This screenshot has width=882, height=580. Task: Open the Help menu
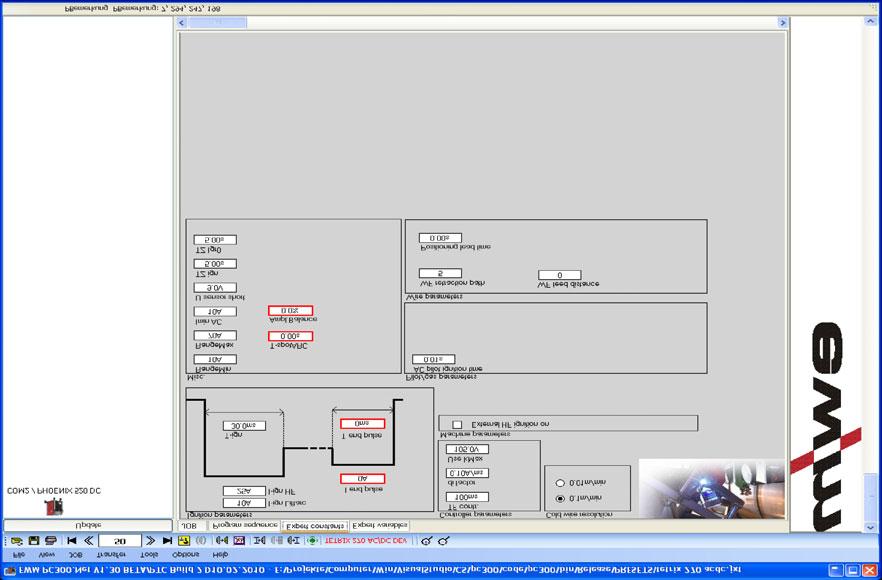(x=220, y=555)
